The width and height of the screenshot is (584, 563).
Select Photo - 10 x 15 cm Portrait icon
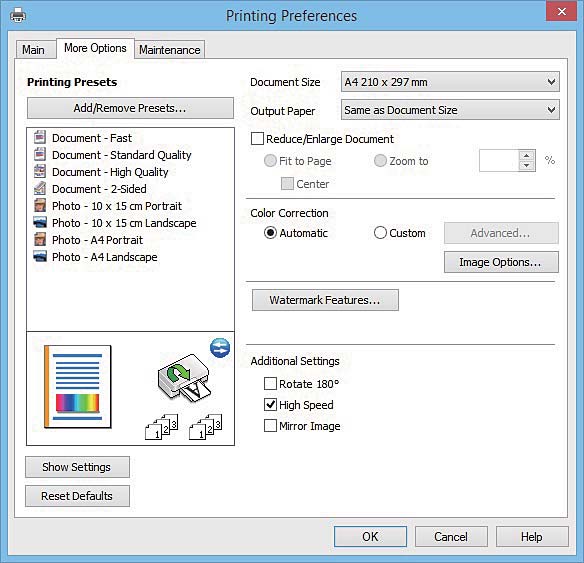40,206
